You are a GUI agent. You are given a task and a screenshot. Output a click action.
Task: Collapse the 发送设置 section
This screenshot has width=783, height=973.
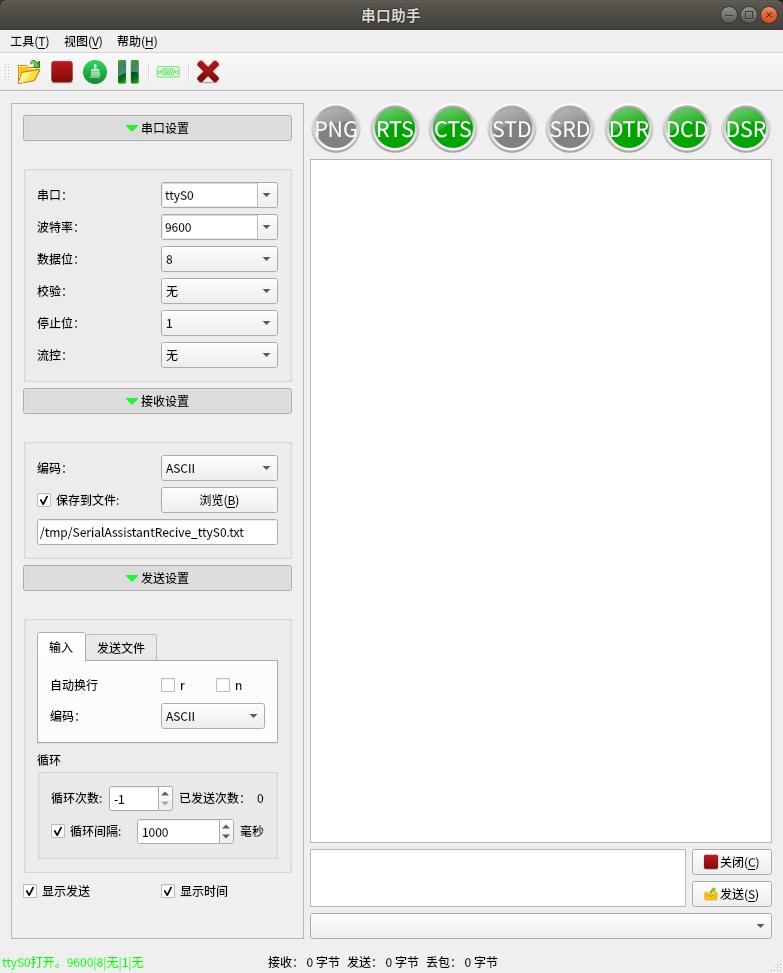pyautogui.click(x=157, y=578)
